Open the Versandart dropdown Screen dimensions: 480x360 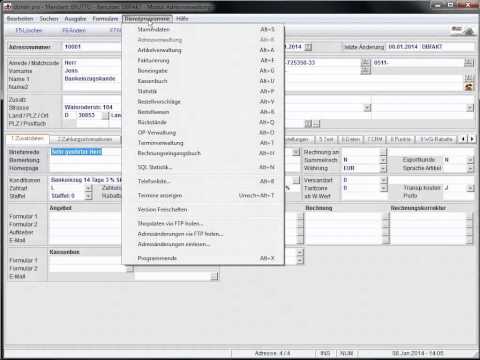[383, 180]
